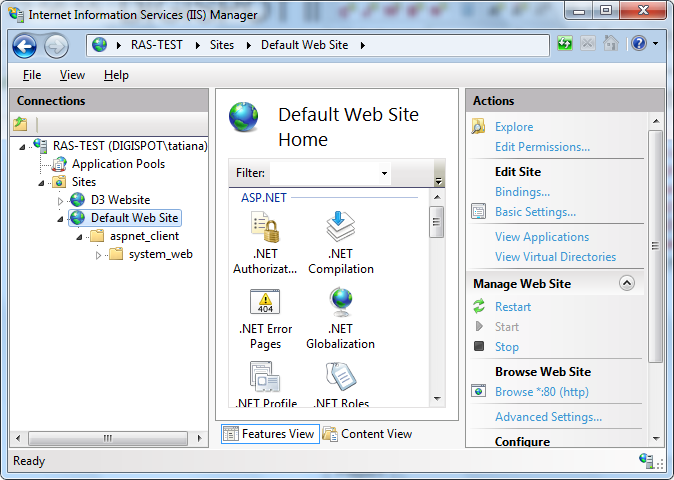Click the Actions pane vertical scrollbar thumb
This screenshot has height=480, width=674.
pyautogui.click(x=655, y=246)
